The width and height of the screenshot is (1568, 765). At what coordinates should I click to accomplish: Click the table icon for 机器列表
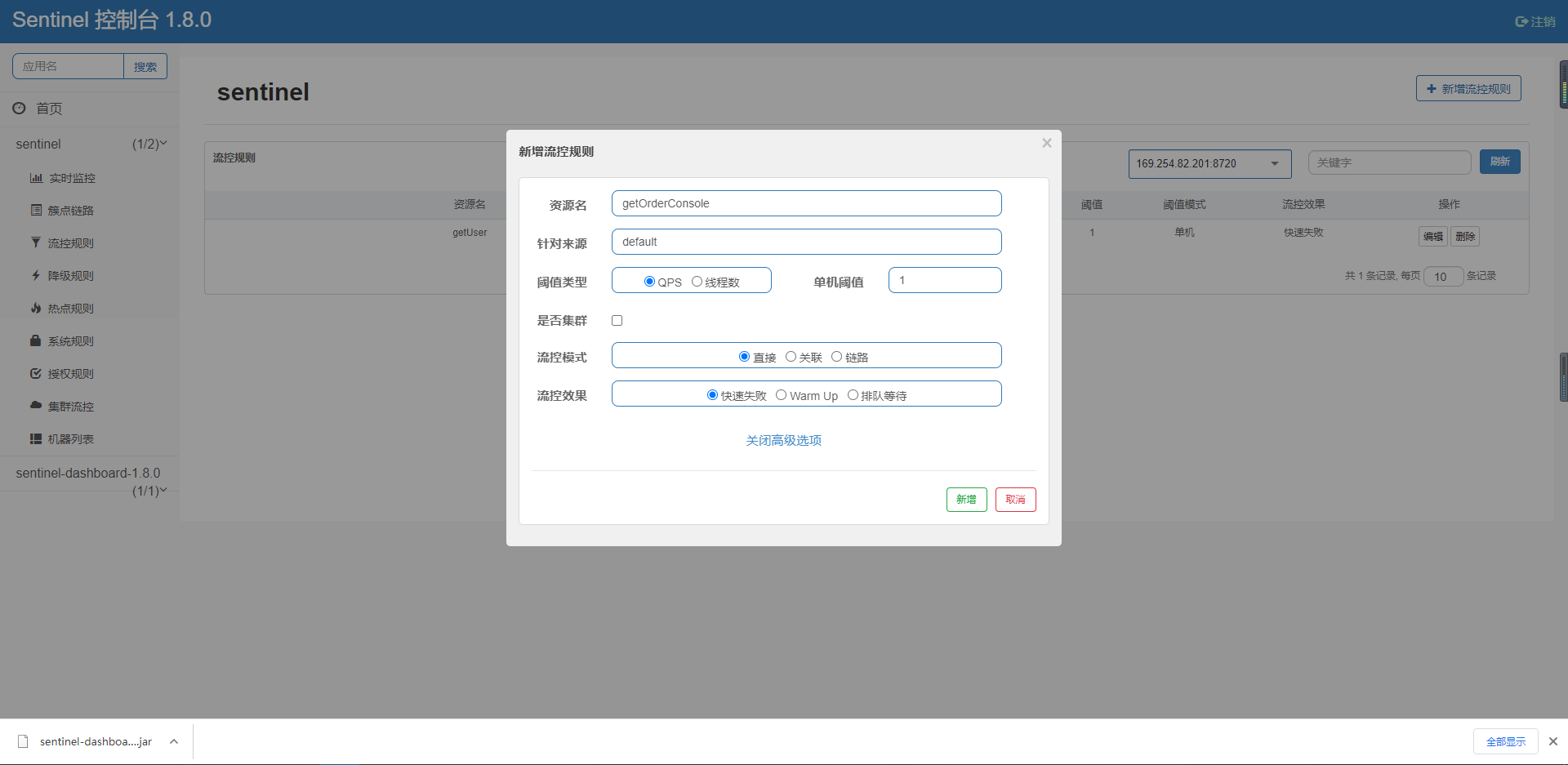point(36,438)
